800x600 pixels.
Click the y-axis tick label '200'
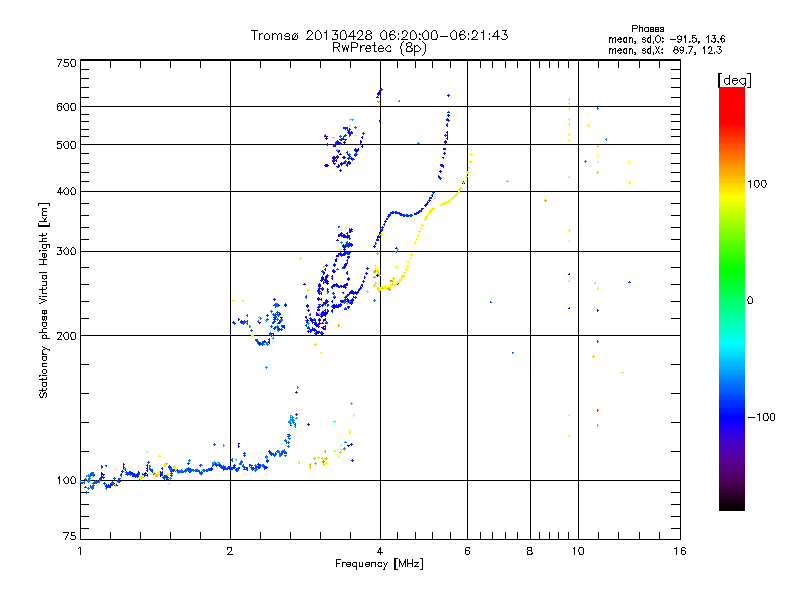click(66, 336)
